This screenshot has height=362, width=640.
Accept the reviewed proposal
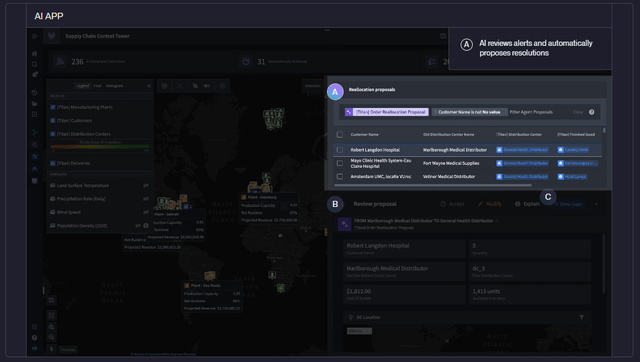452,204
